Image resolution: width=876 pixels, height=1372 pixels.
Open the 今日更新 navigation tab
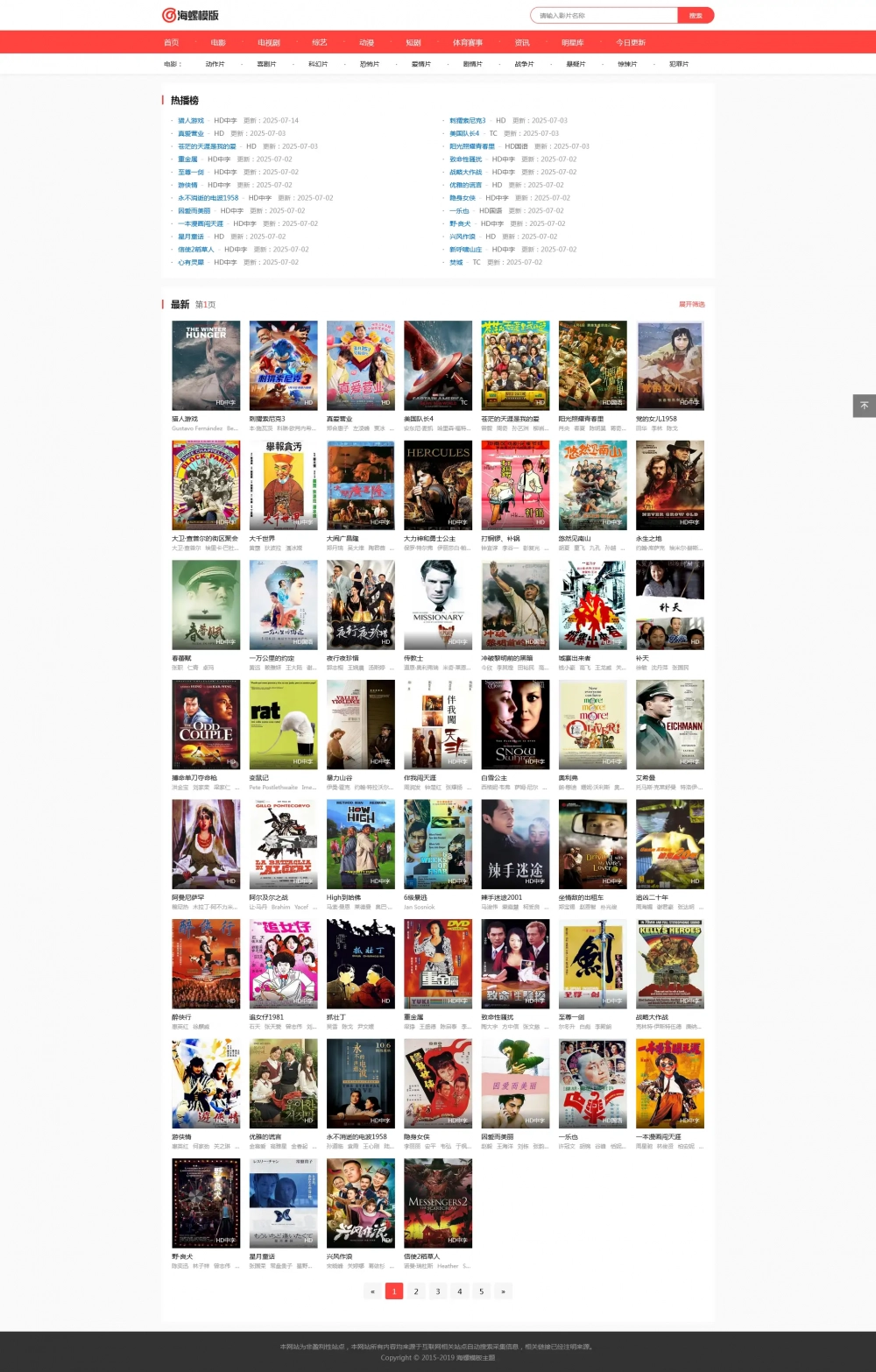point(630,42)
